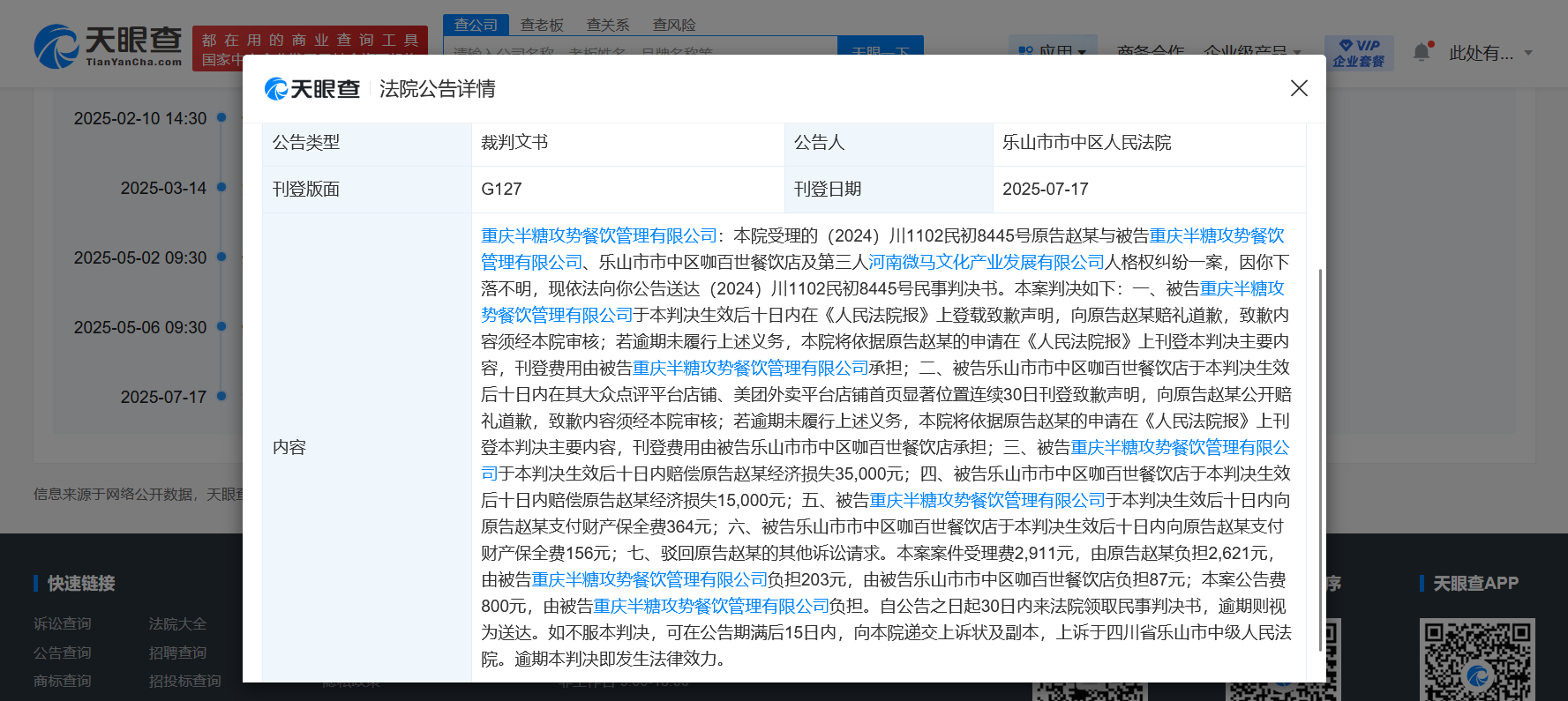
Task: Open the 河南微马文化产业发展有限公司 link
Action: point(987,262)
